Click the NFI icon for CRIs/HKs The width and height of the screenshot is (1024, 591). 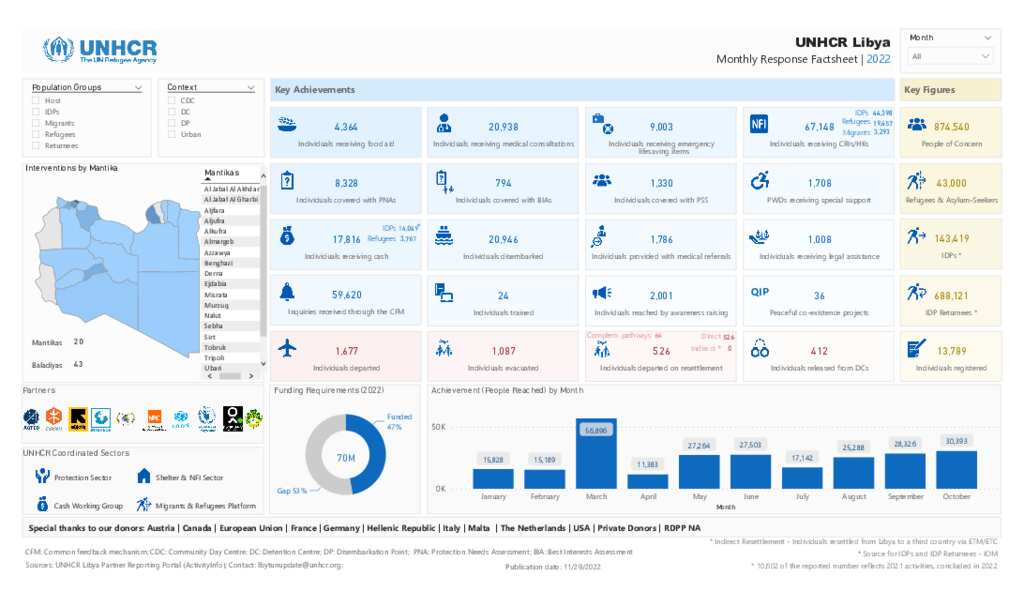point(759,123)
